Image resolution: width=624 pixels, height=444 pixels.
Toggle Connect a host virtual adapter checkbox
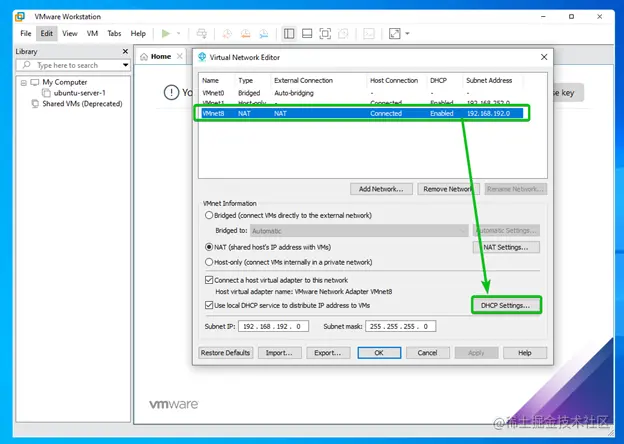click(x=209, y=280)
